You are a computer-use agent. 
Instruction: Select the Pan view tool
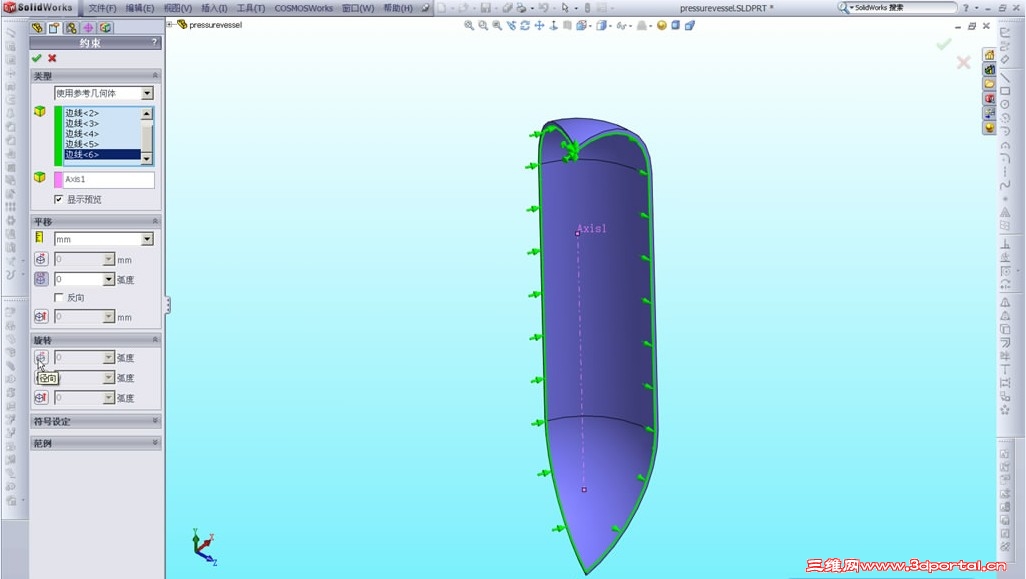point(539,26)
